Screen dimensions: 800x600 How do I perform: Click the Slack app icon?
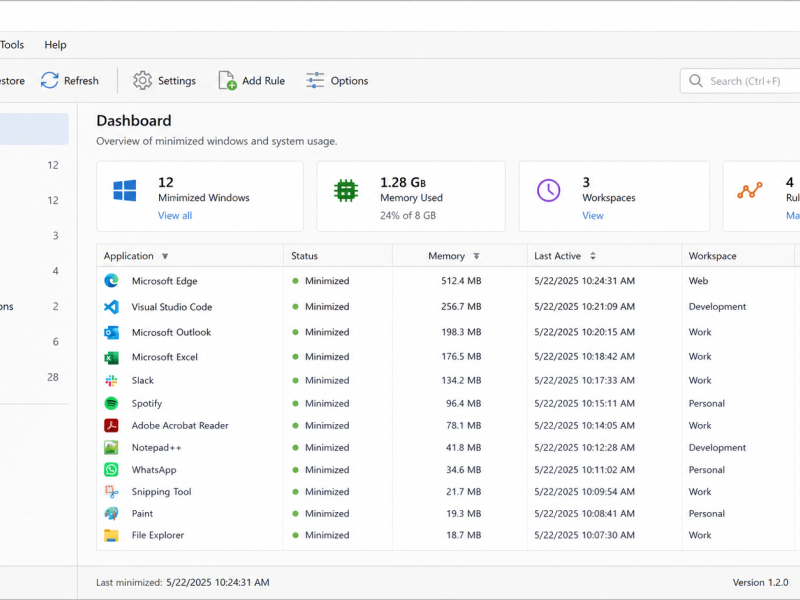click(111, 381)
